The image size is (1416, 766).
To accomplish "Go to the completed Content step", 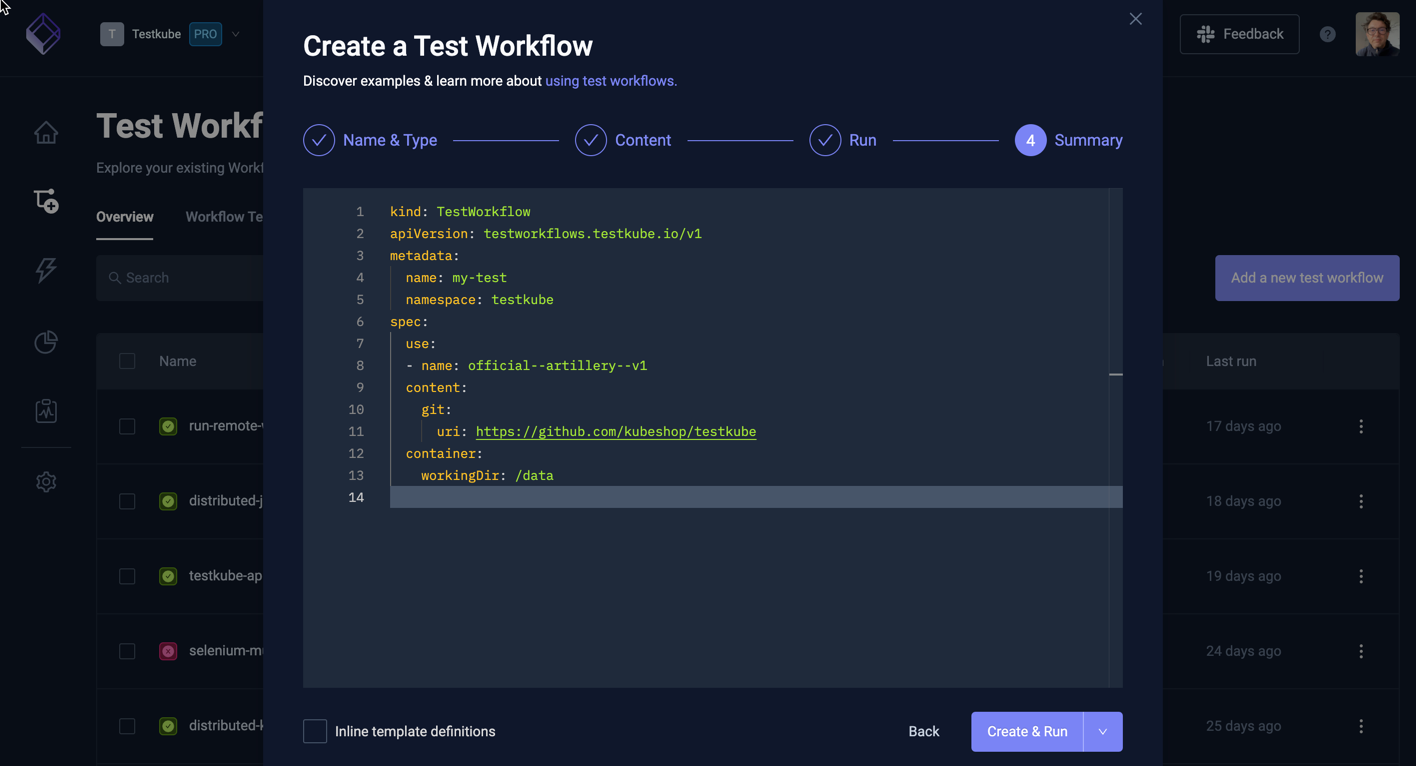I will point(623,140).
